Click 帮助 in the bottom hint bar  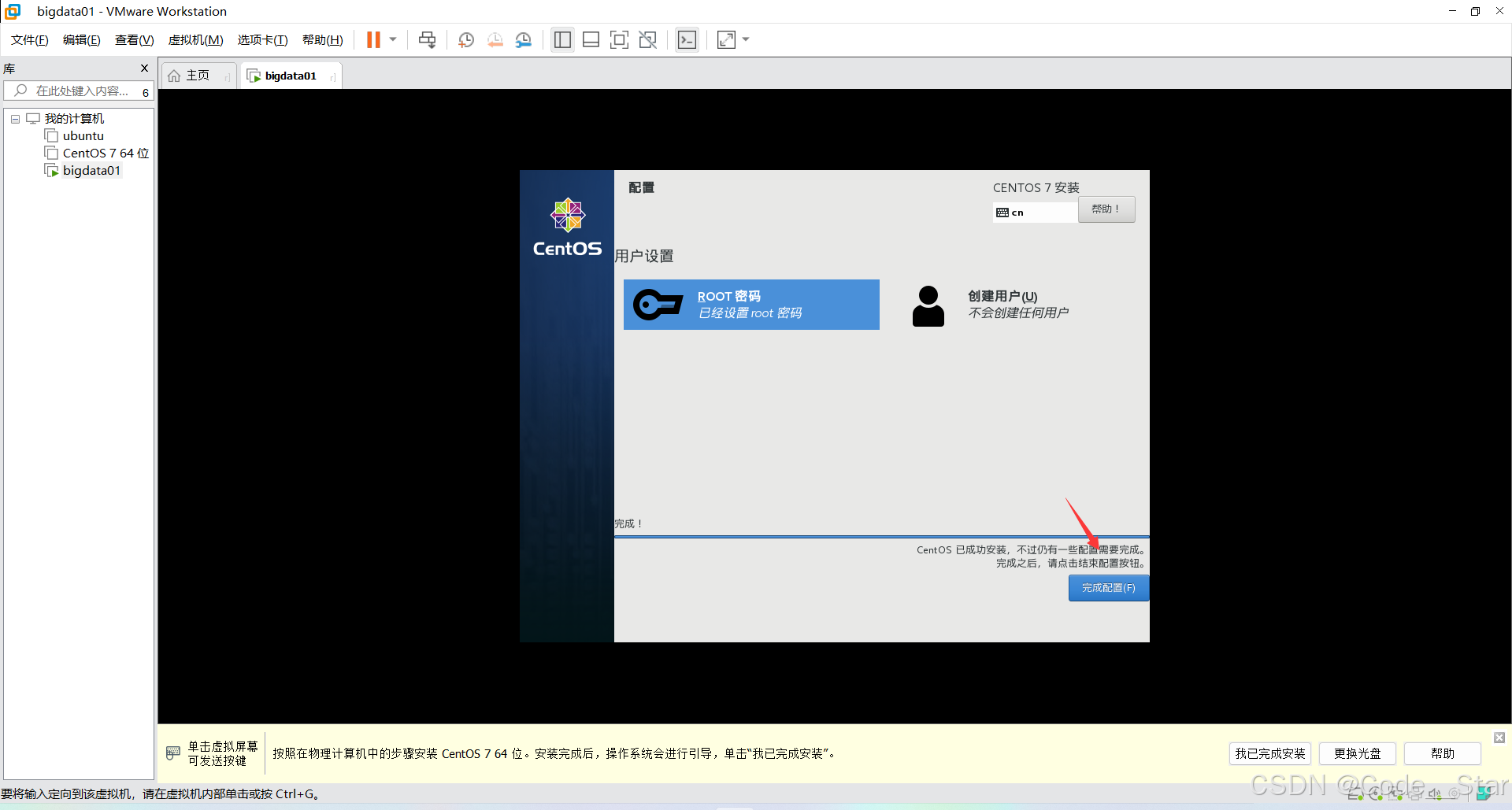coord(1442,753)
